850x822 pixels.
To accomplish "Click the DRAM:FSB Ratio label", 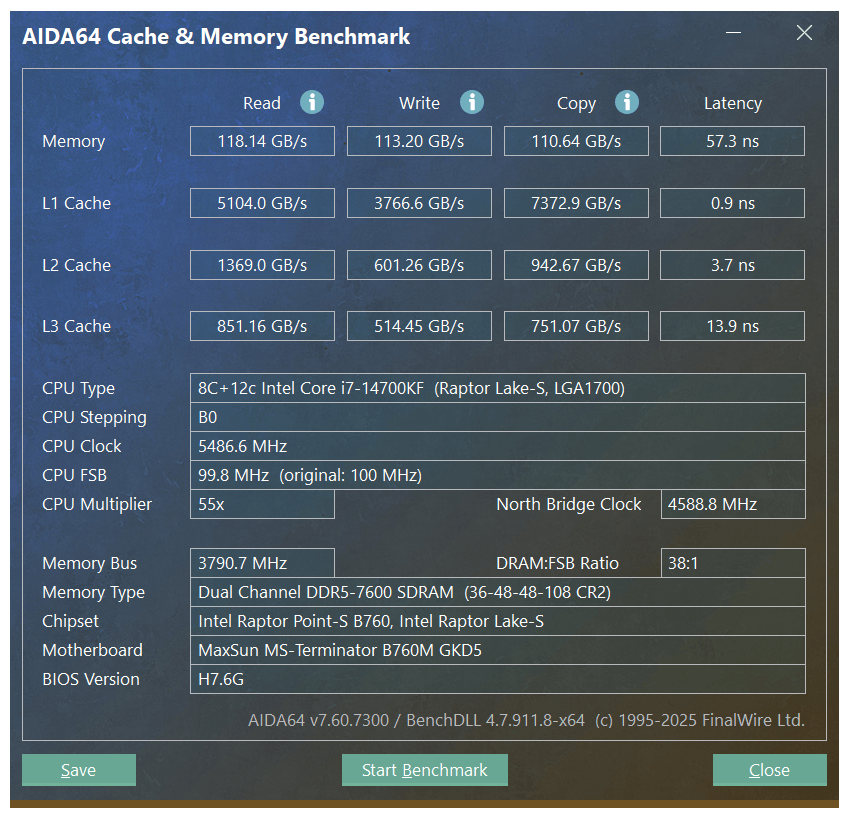I will [557, 563].
